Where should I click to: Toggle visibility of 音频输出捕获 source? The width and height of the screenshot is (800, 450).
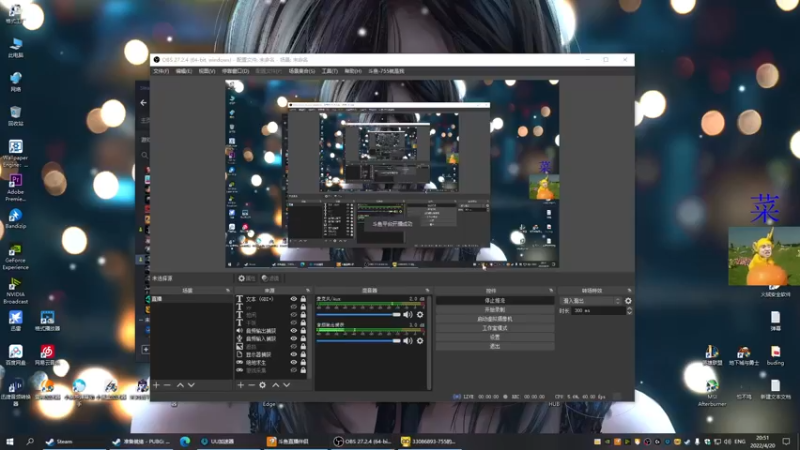point(293,331)
